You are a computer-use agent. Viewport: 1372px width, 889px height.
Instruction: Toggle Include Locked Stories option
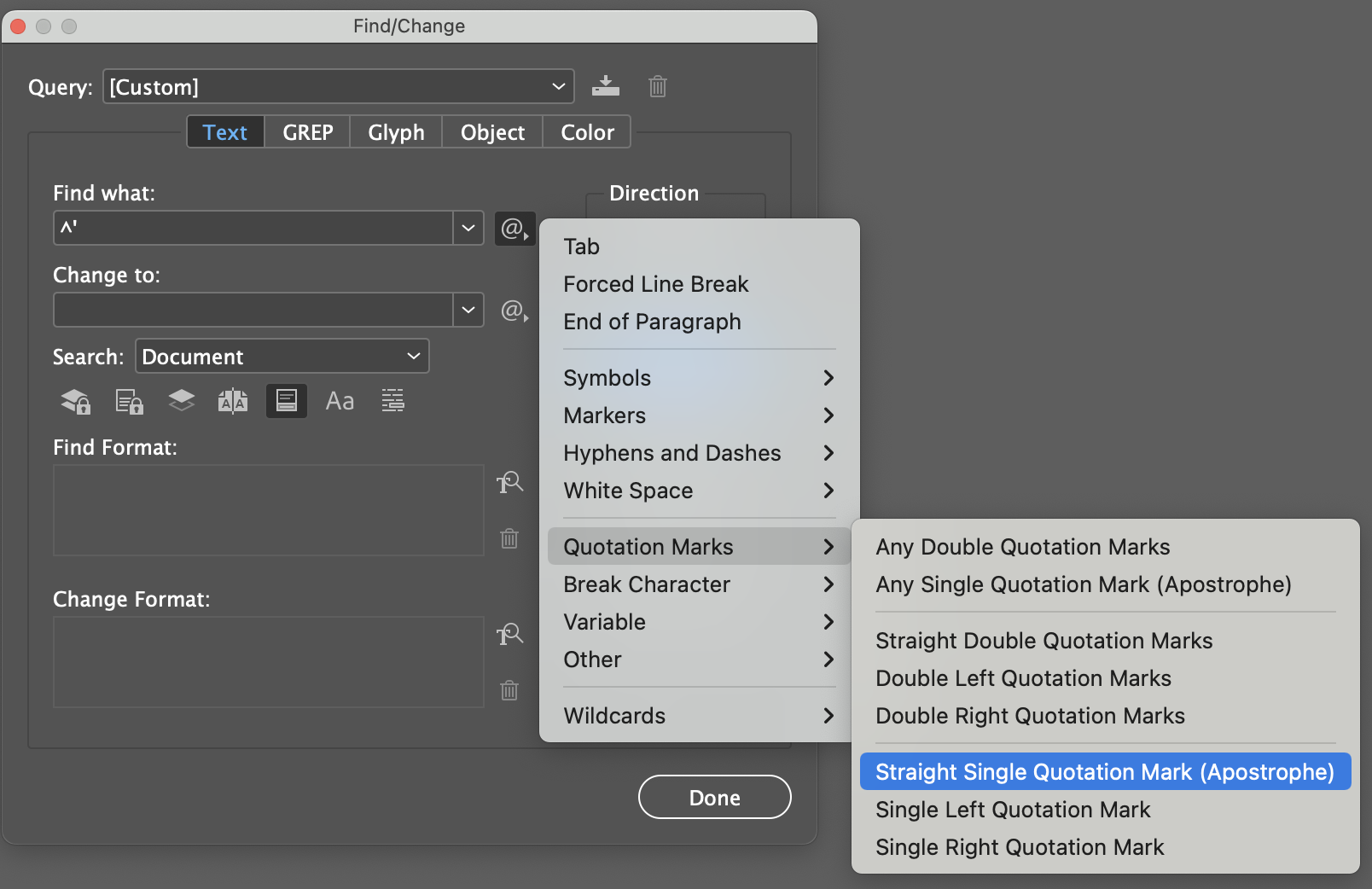128,401
